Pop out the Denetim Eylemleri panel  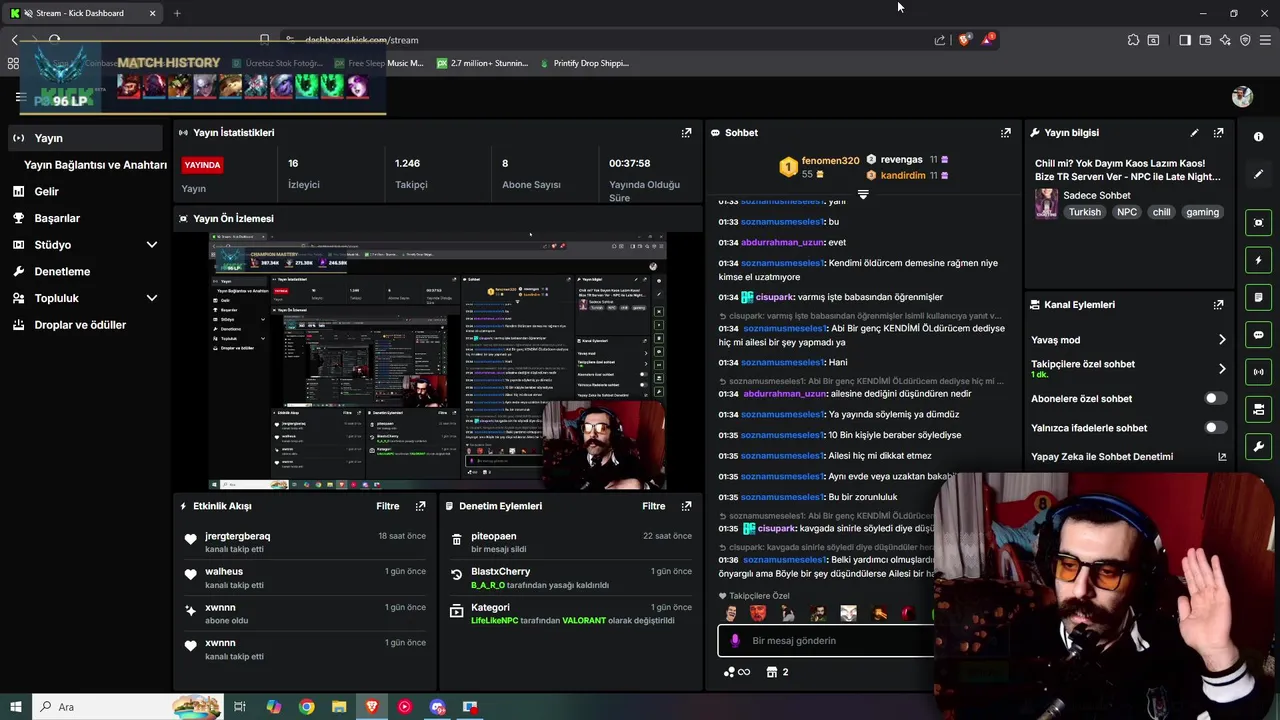pyautogui.click(x=686, y=506)
